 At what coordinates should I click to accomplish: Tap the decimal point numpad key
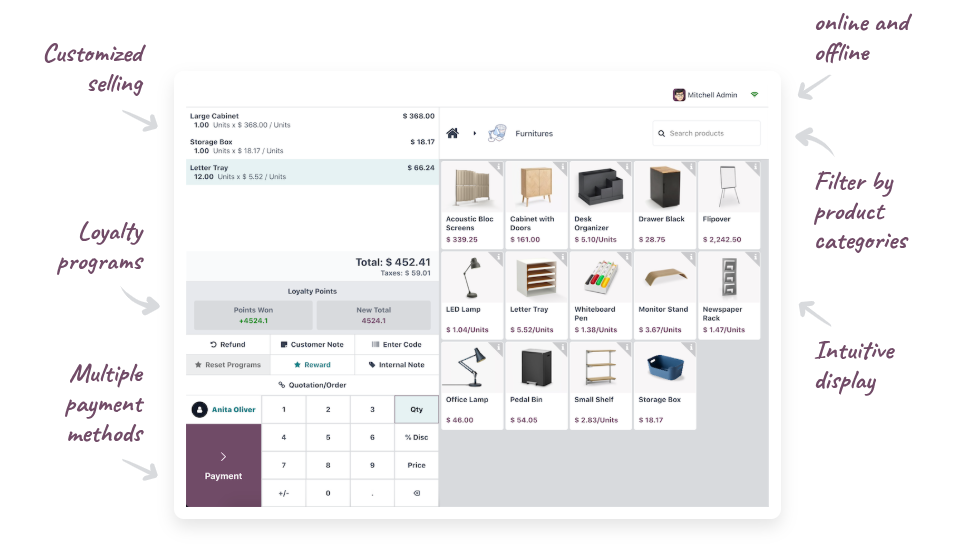372,493
